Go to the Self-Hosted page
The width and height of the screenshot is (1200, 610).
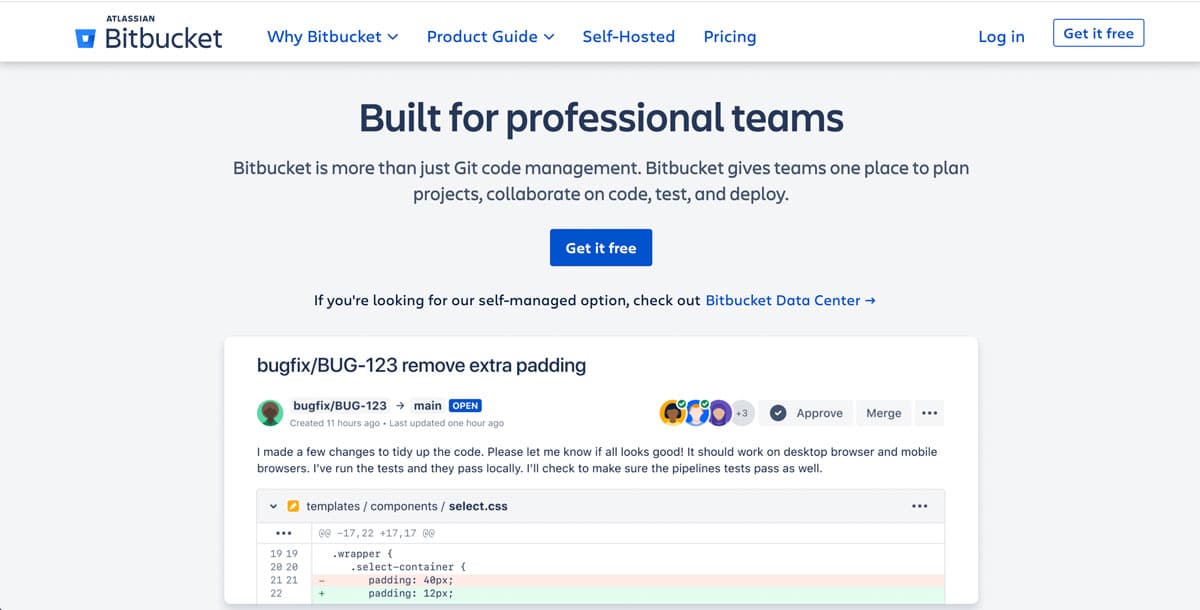(629, 36)
